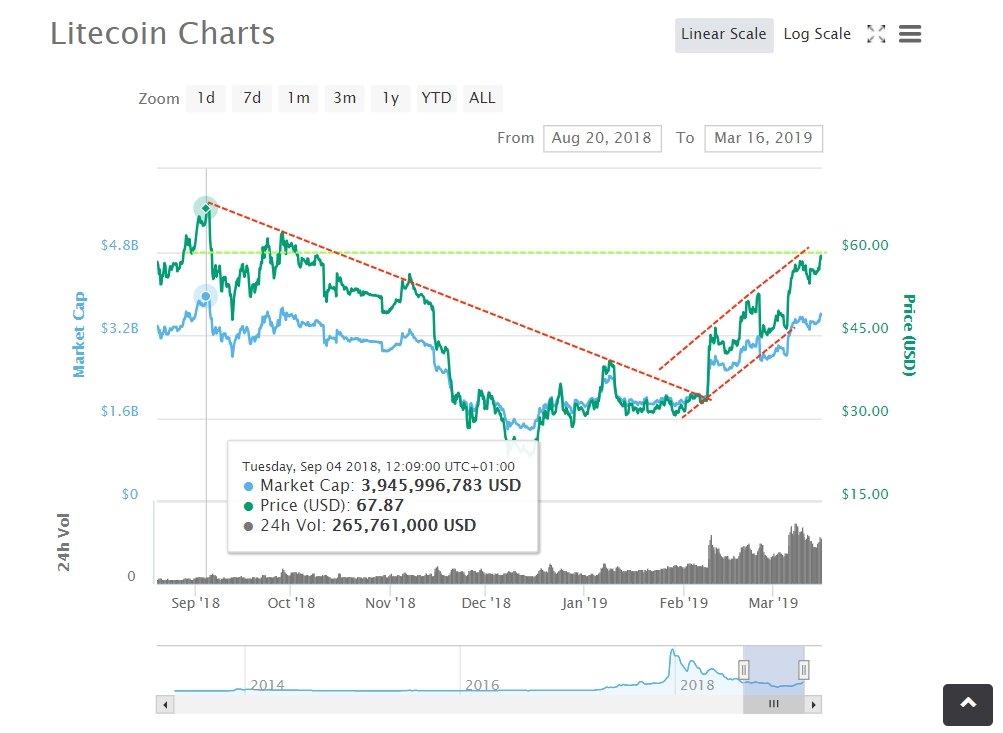Click the 24h Vol axis title
The image size is (1003, 733).
[63, 542]
